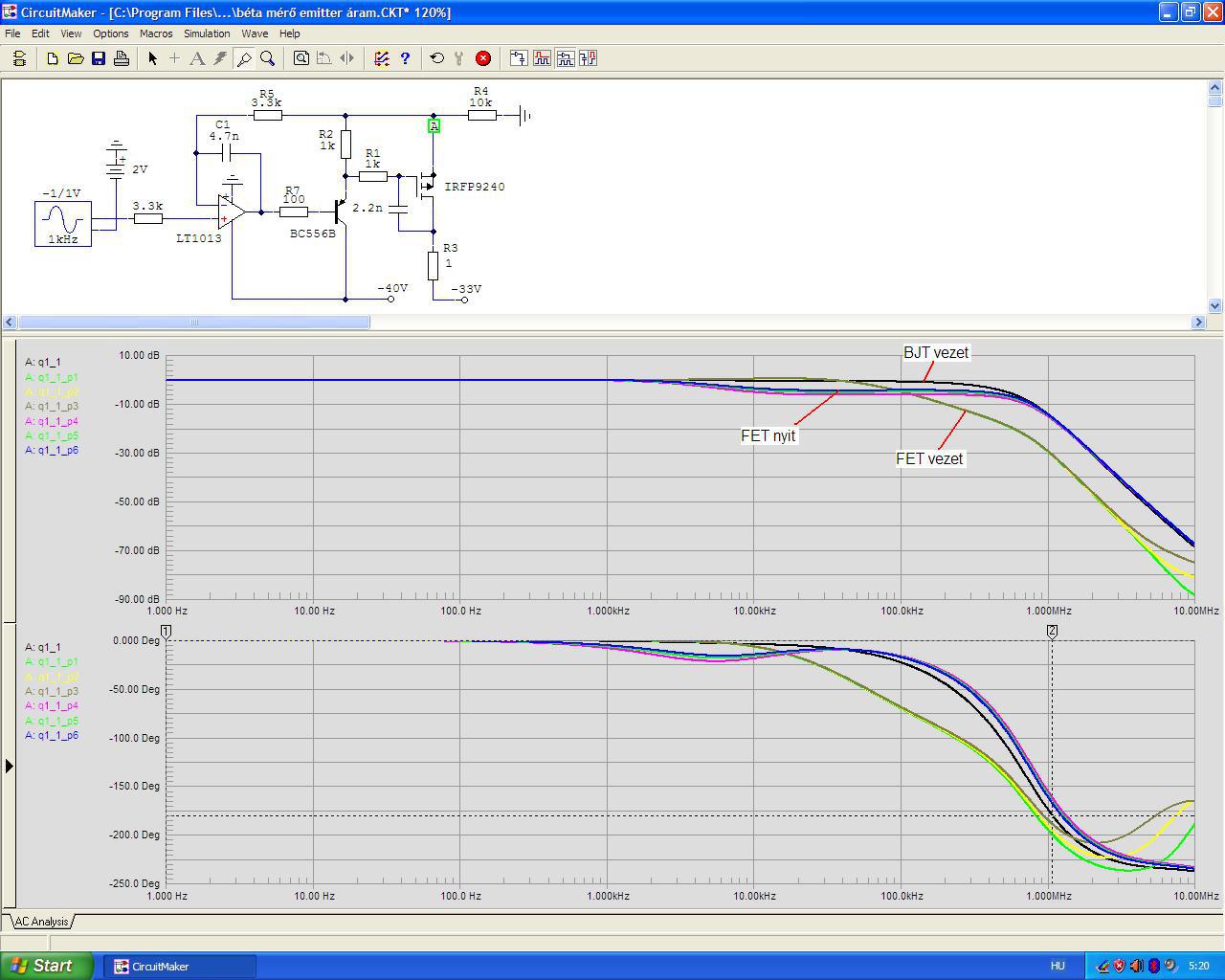
Task: Click the Rotate 90 toolbar icon
Action: pos(324,58)
